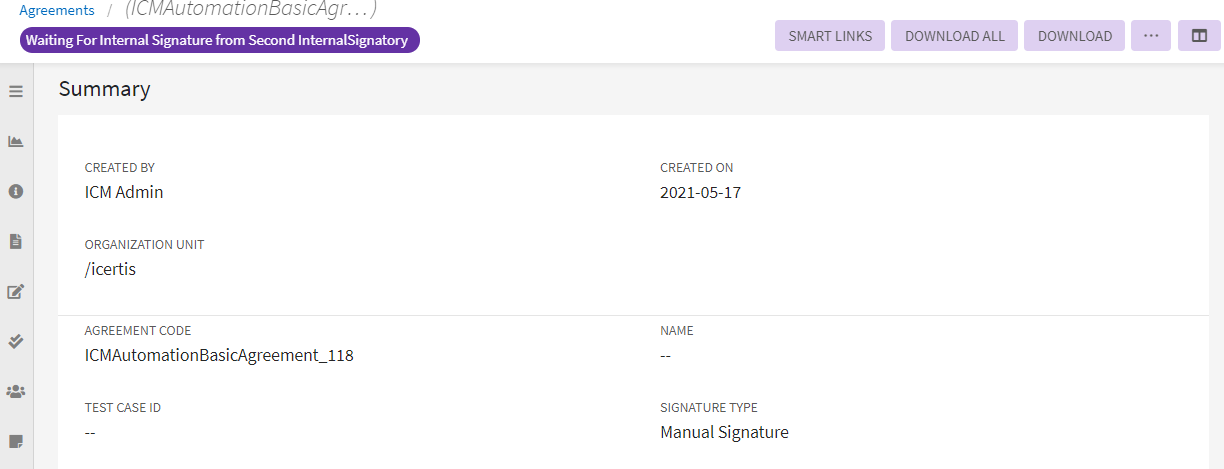The width and height of the screenshot is (1224, 469).
Task: Open the chart analytics sidebar icon
Action: point(16,141)
